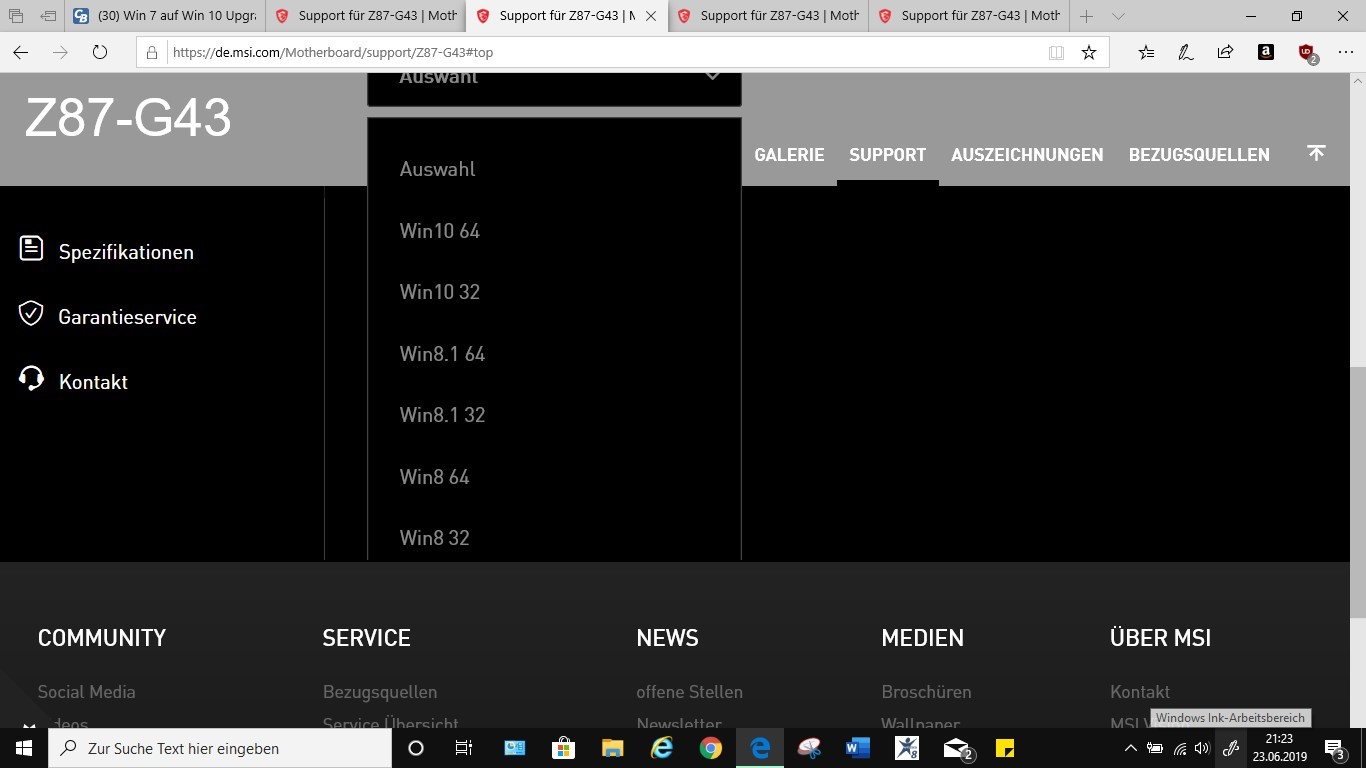Show the tab previews chevron
The height and width of the screenshot is (768, 1366).
coord(1118,16)
